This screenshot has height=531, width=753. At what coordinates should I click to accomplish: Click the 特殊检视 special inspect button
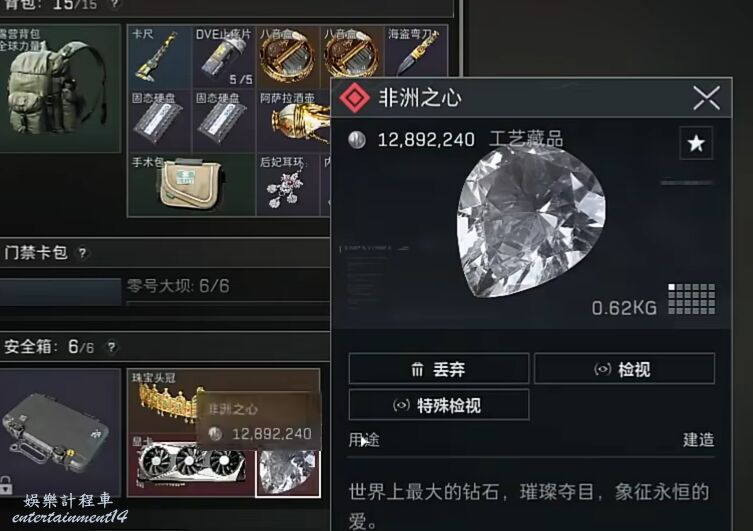(x=438, y=405)
